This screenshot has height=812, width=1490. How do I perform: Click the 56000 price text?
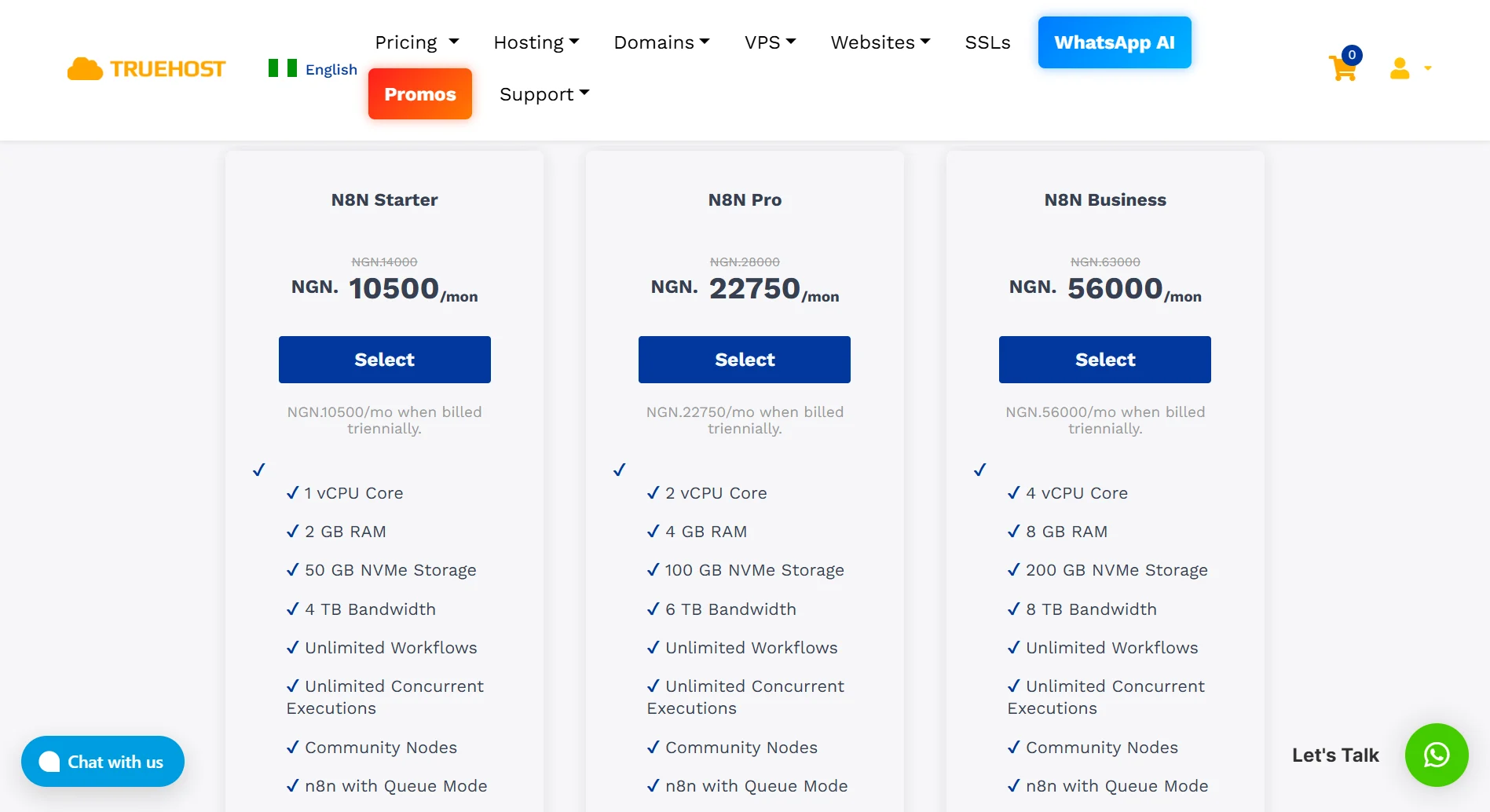[1115, 288]
